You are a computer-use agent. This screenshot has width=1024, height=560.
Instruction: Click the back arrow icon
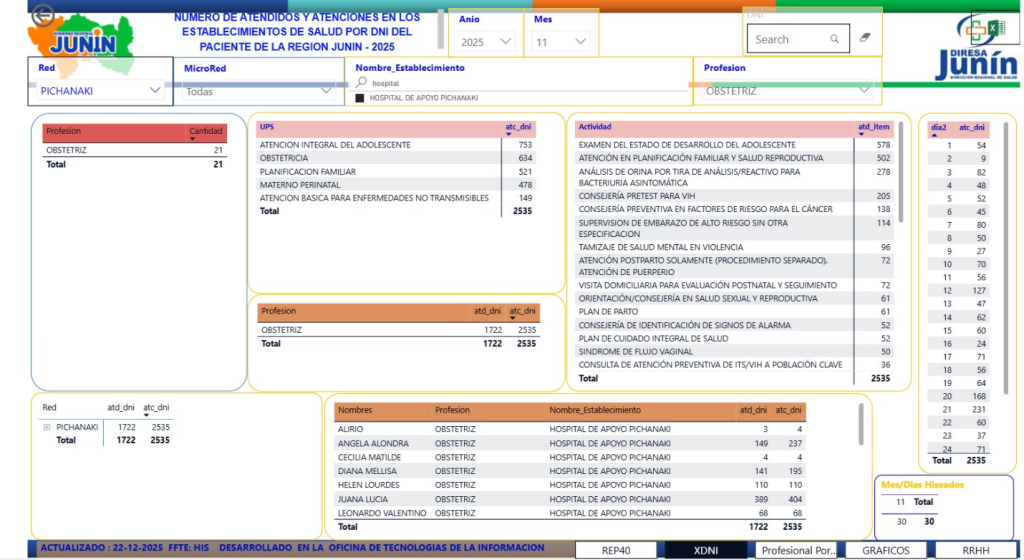pyautogui.click(x=42, y=15)
